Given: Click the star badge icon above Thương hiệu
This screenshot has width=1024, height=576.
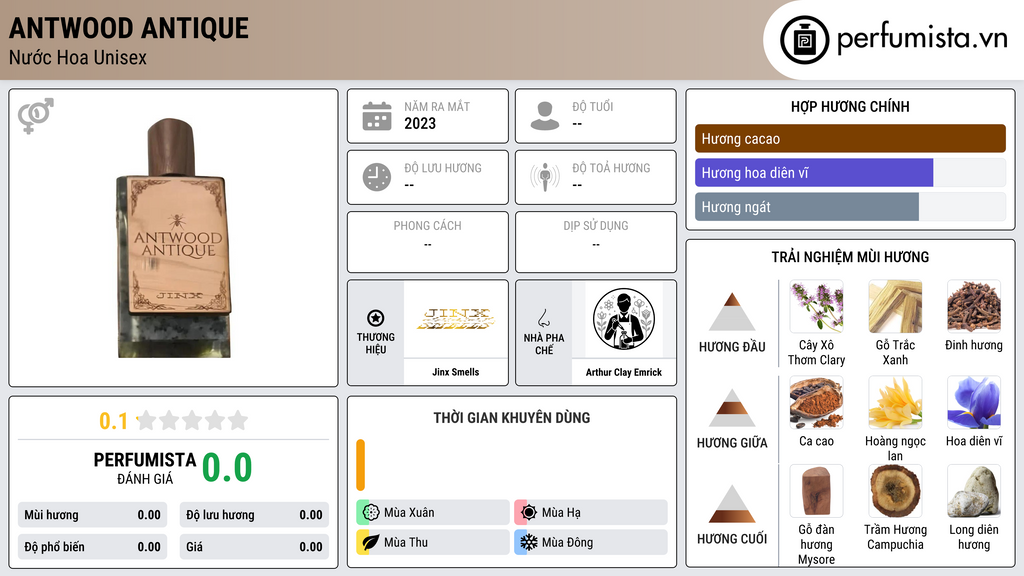Looking at the screenshot, I should [376, 318].
